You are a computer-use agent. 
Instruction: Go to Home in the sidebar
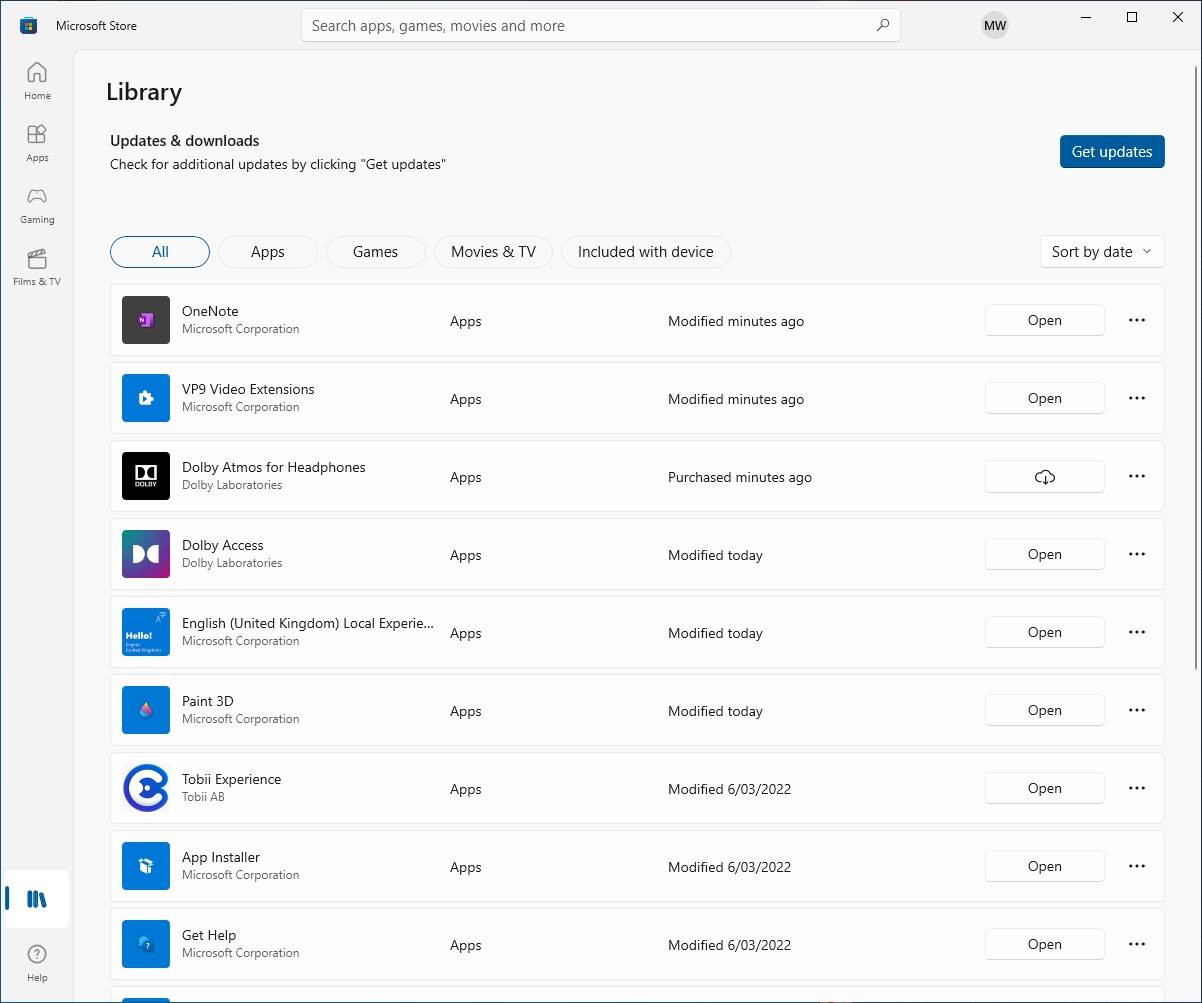point(37,81)
